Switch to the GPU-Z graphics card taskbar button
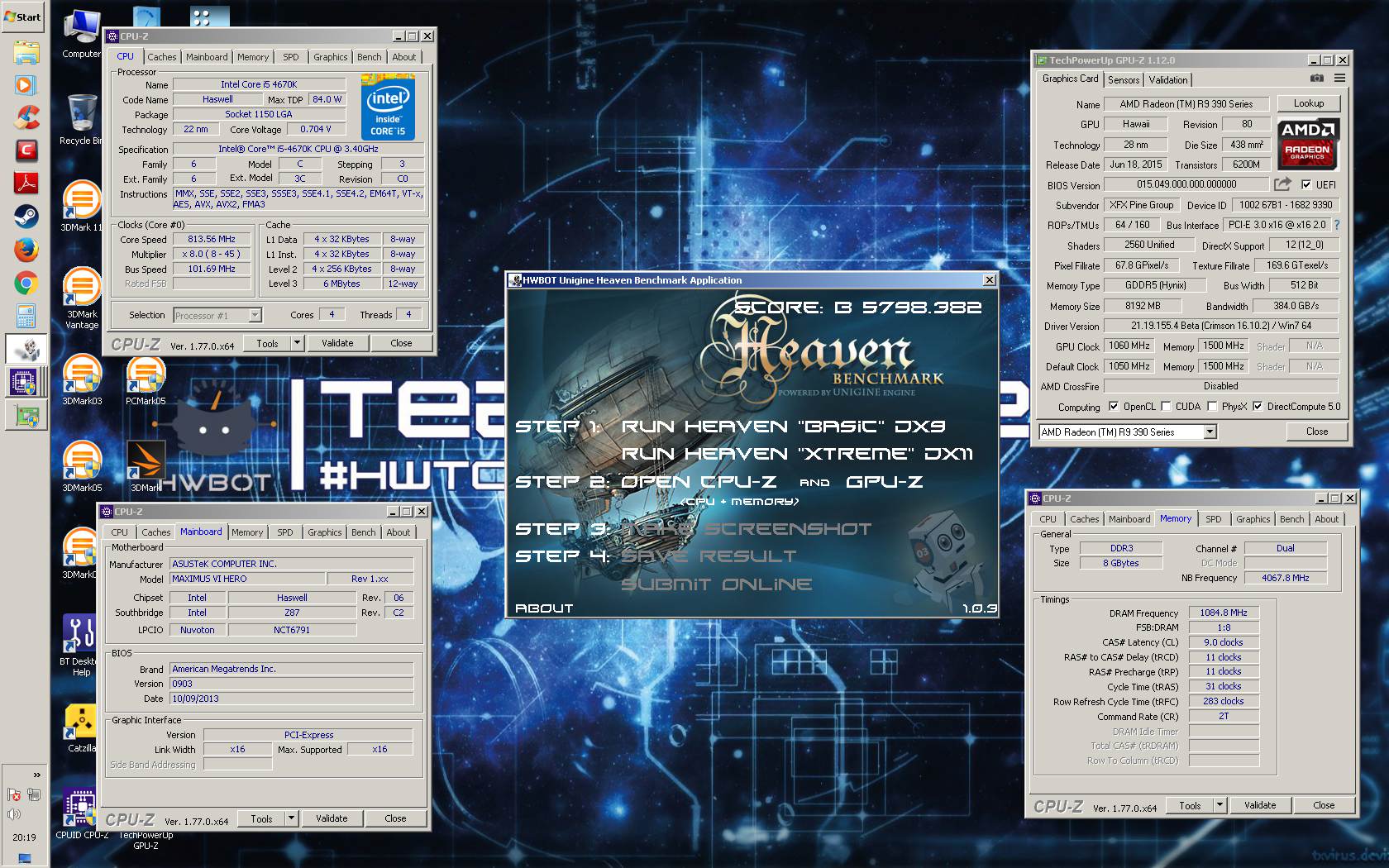The height and width of the screenshot is (868, 1389). click(26, 415)
